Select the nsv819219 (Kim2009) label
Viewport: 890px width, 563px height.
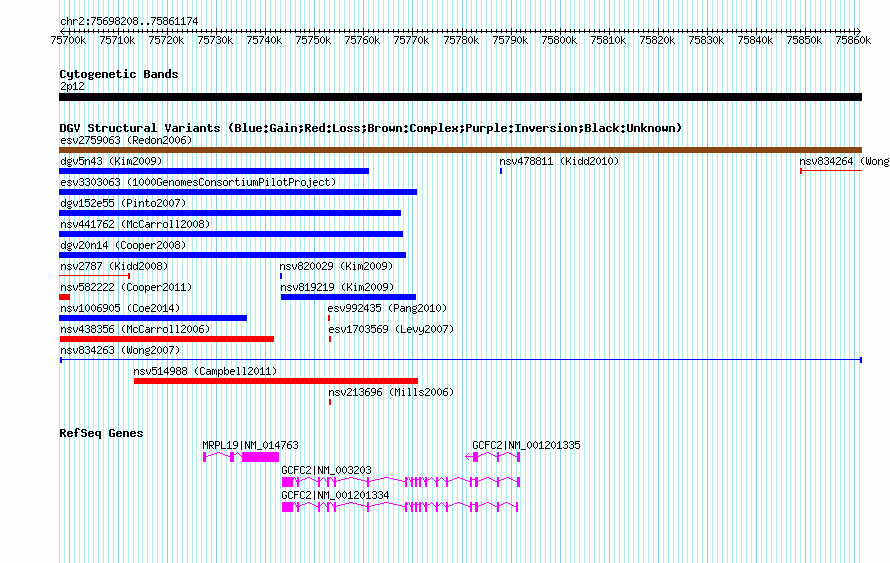pos(337,287)
